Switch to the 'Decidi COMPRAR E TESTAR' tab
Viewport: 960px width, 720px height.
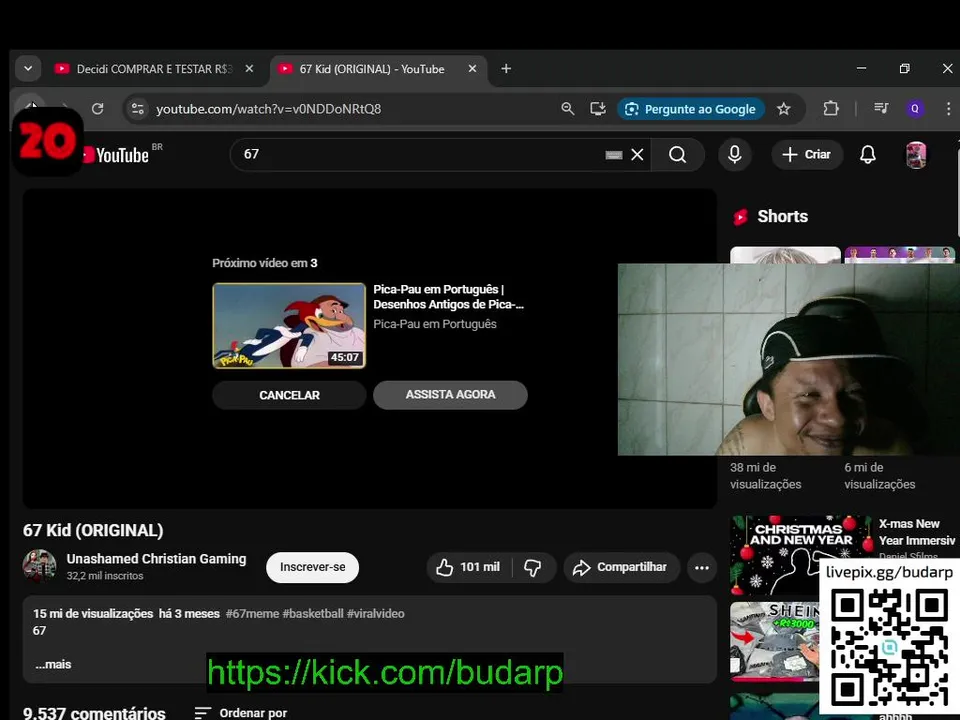pos(154,69)
